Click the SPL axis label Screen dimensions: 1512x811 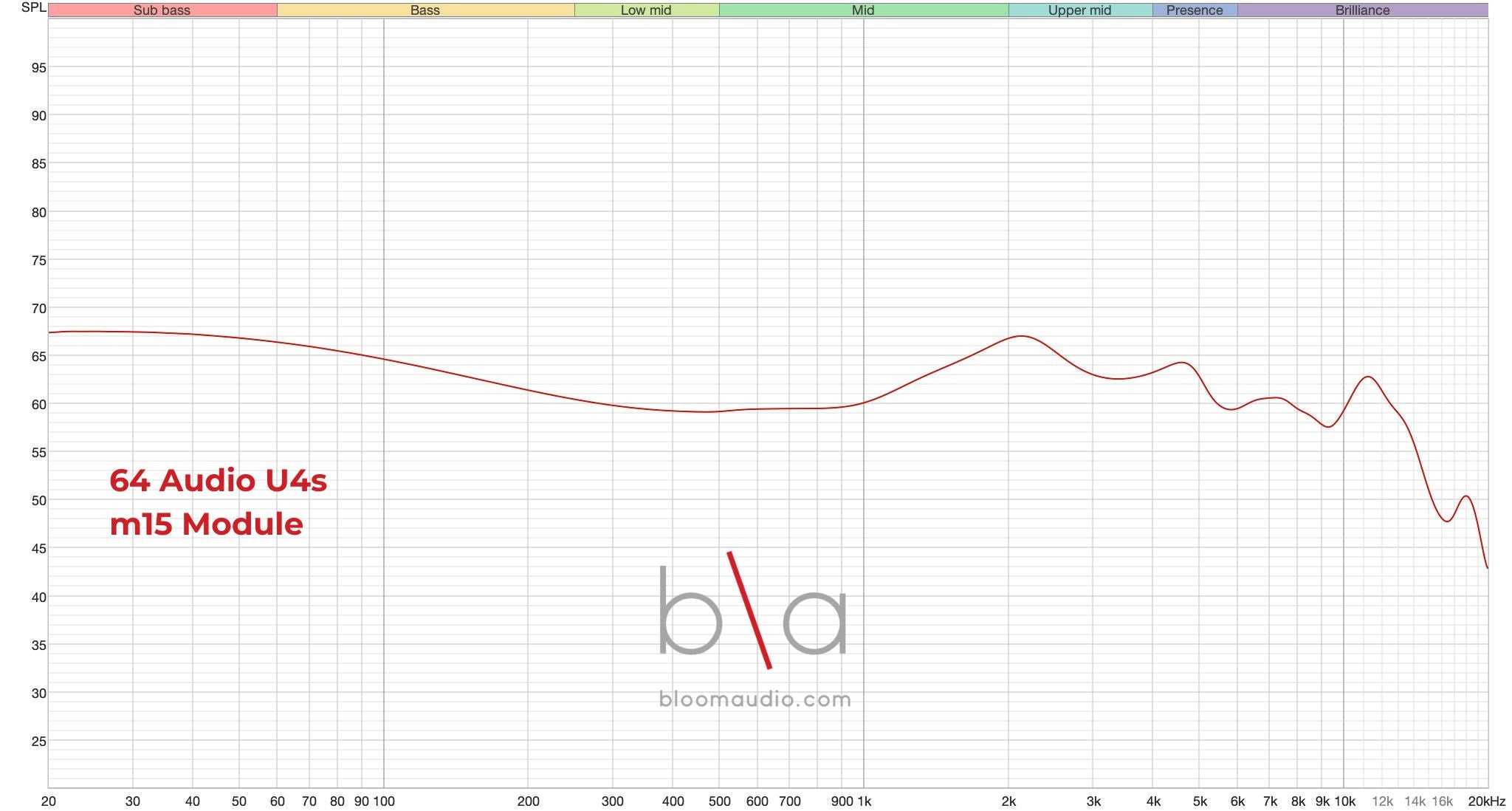[34, 7]
